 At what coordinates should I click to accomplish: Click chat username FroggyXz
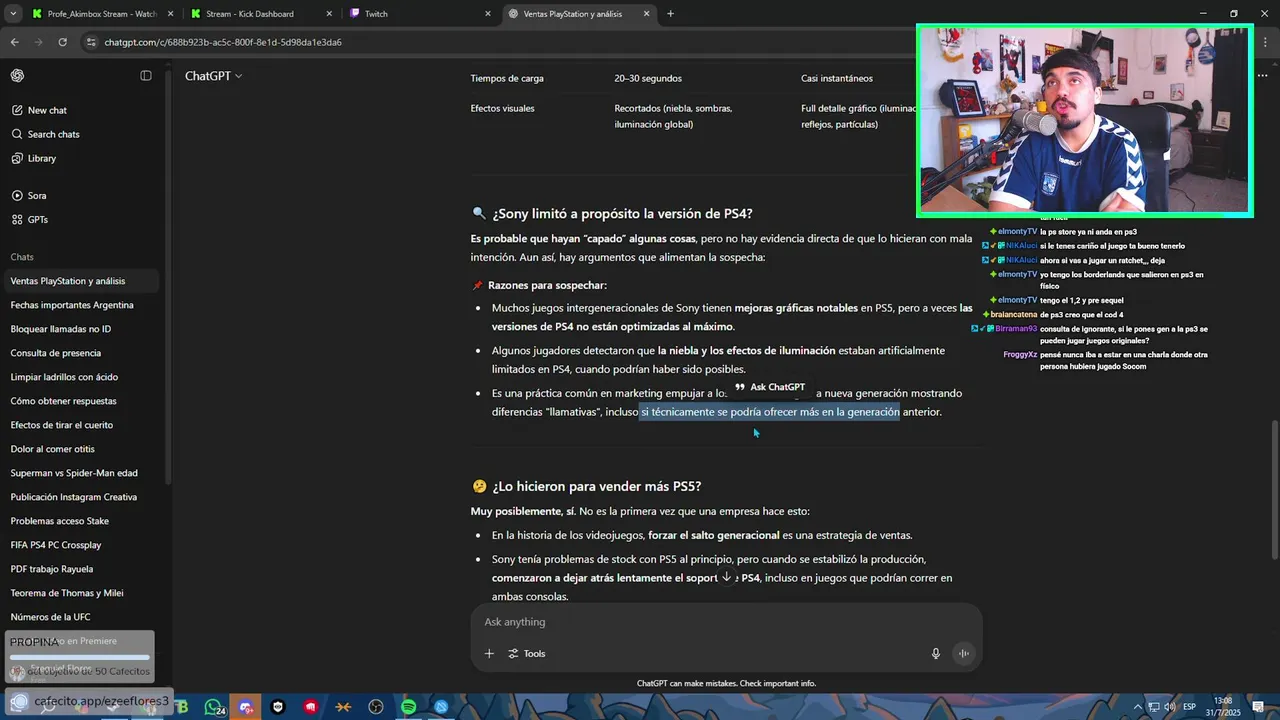(x=1020, y=355)
